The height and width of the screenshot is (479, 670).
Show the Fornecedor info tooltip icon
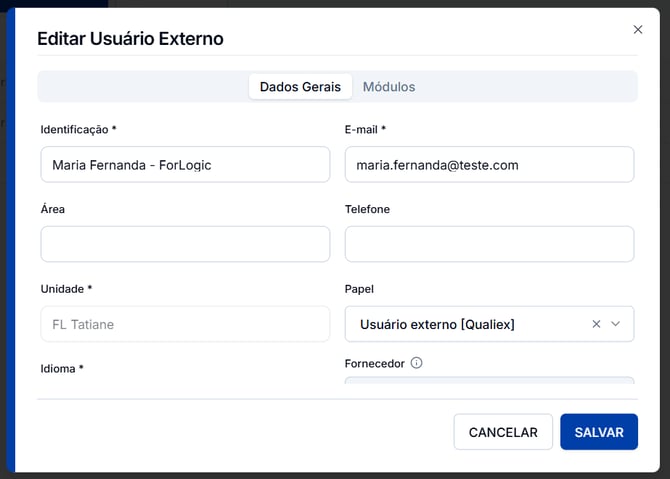coord(416,363)
